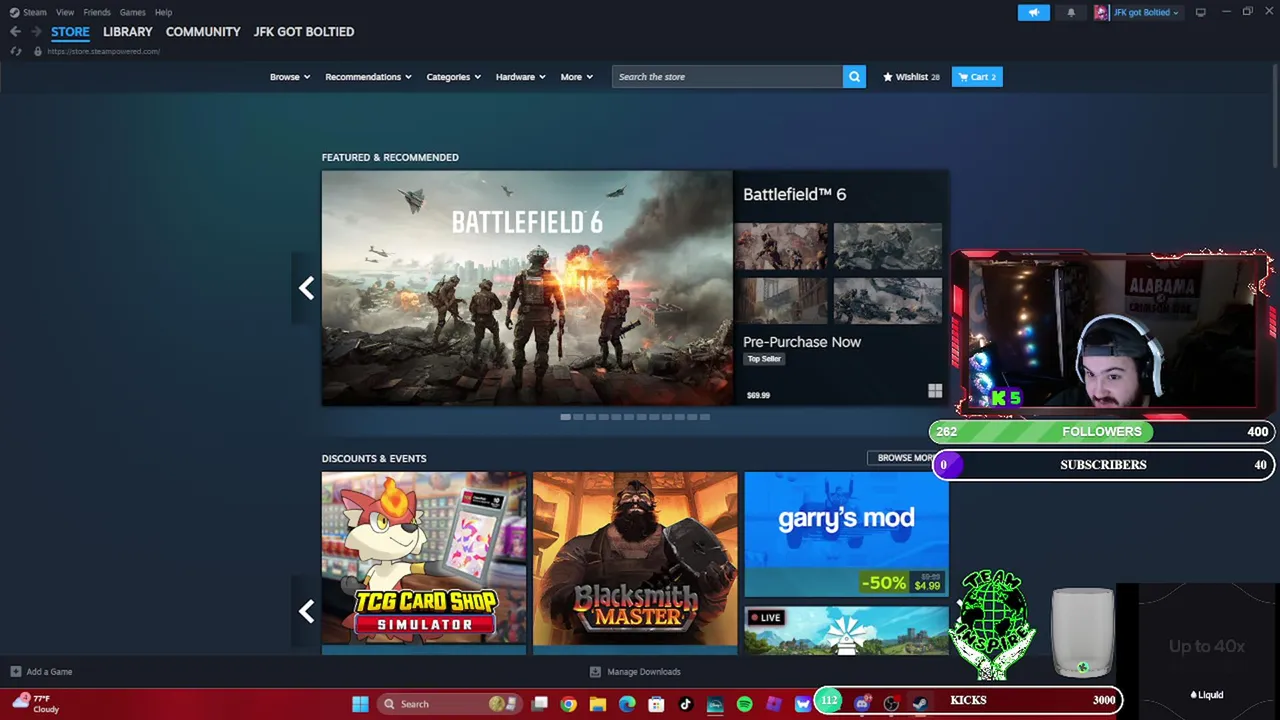Open the garry's mod discount card
The image size is (1280, 720).
coord(846,535)
